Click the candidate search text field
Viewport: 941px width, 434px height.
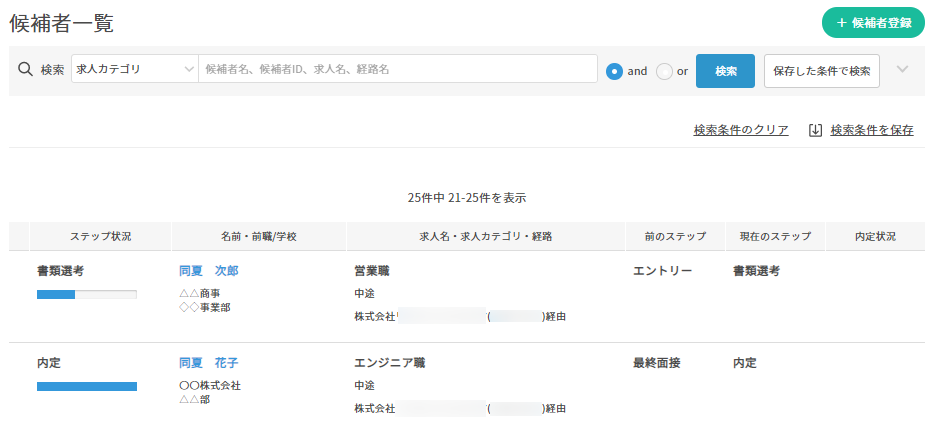coord(398,69)
